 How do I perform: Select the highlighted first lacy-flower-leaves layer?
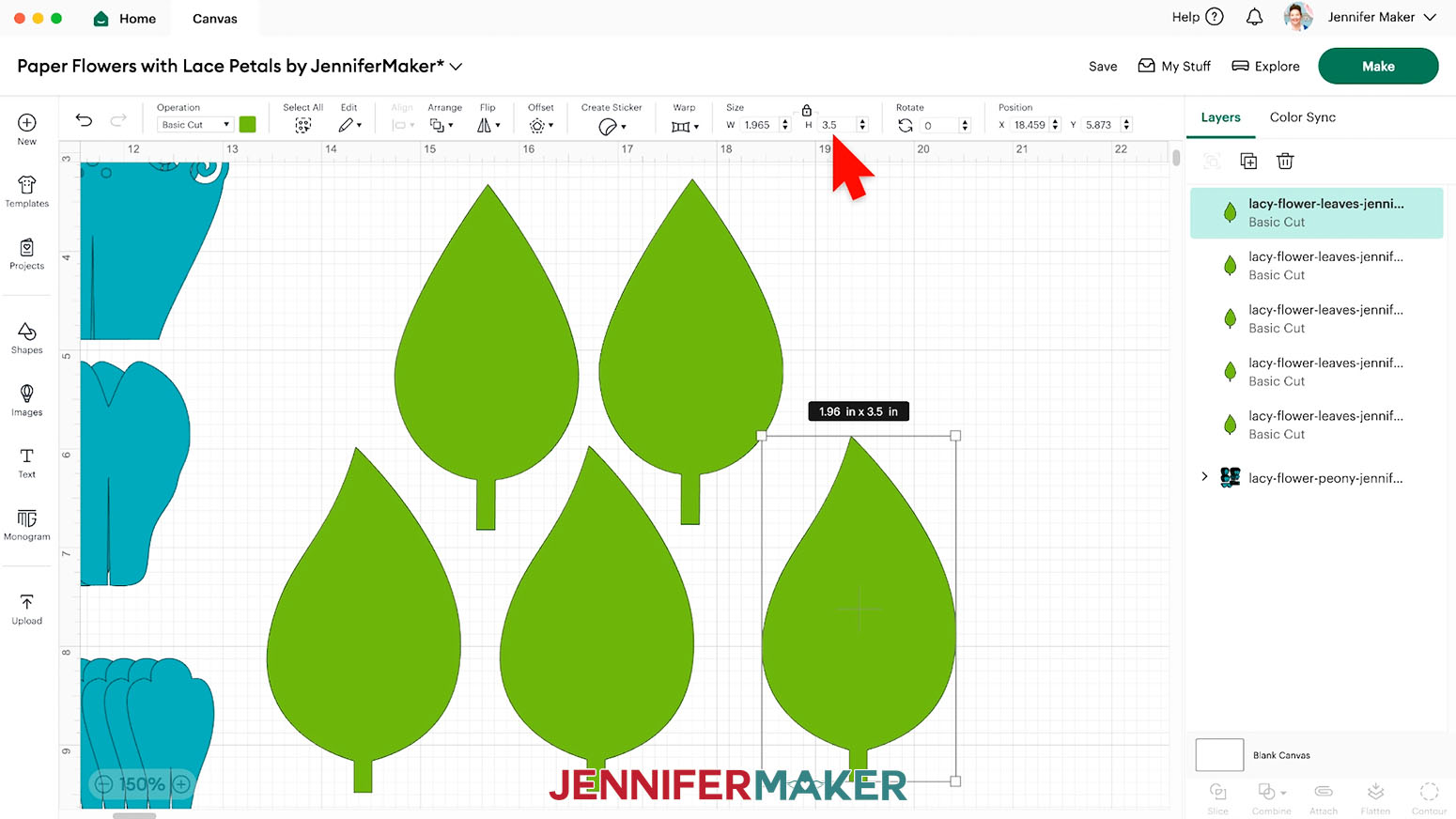[x=1316, y=212]
